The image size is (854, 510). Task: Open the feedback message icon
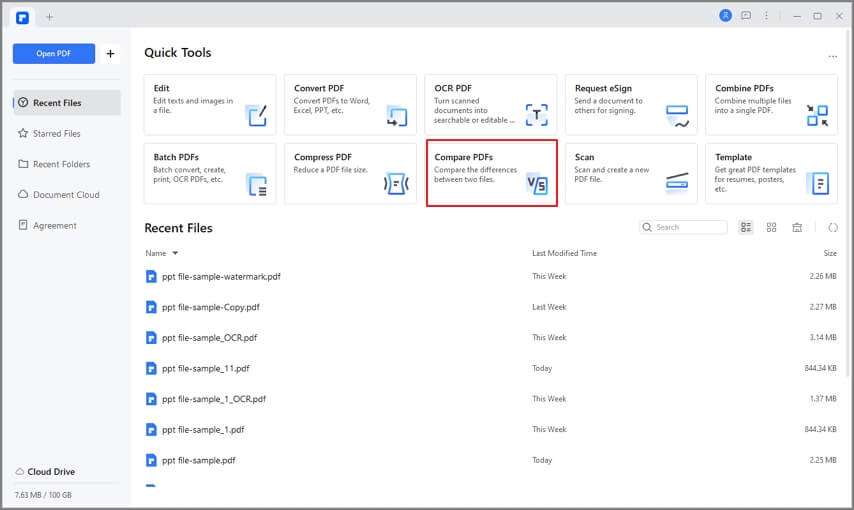pos(746,16)
